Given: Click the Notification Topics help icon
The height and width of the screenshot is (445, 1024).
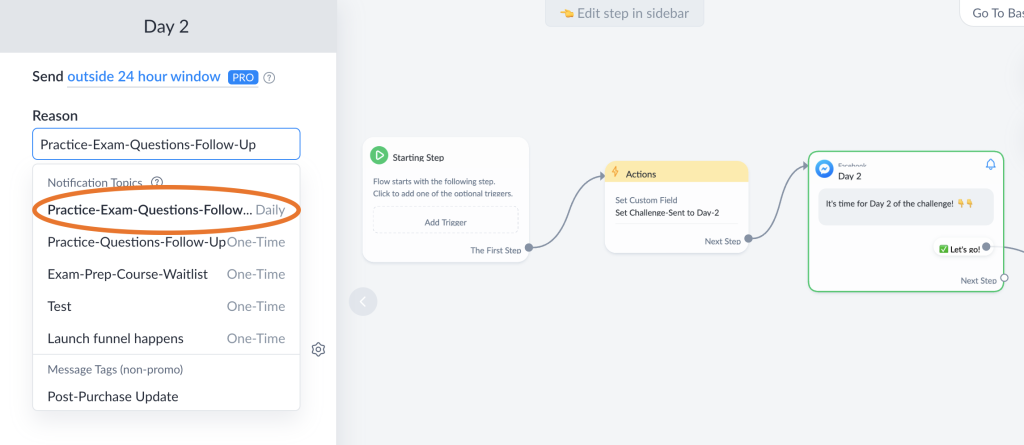Looking at the screenshot, I should click(157, 182).
